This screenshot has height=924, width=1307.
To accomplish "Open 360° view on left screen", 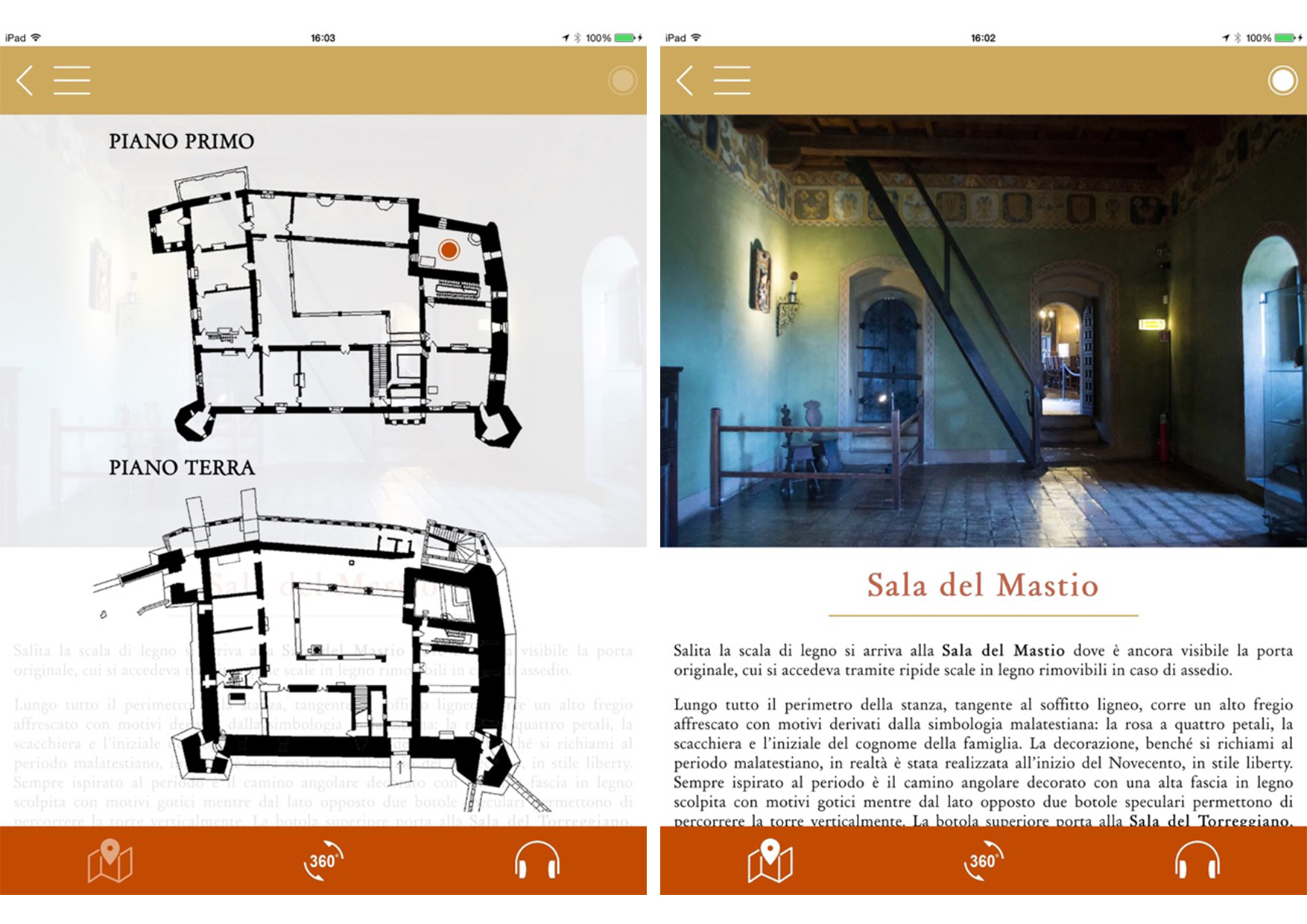I will (x=323, y=861).
